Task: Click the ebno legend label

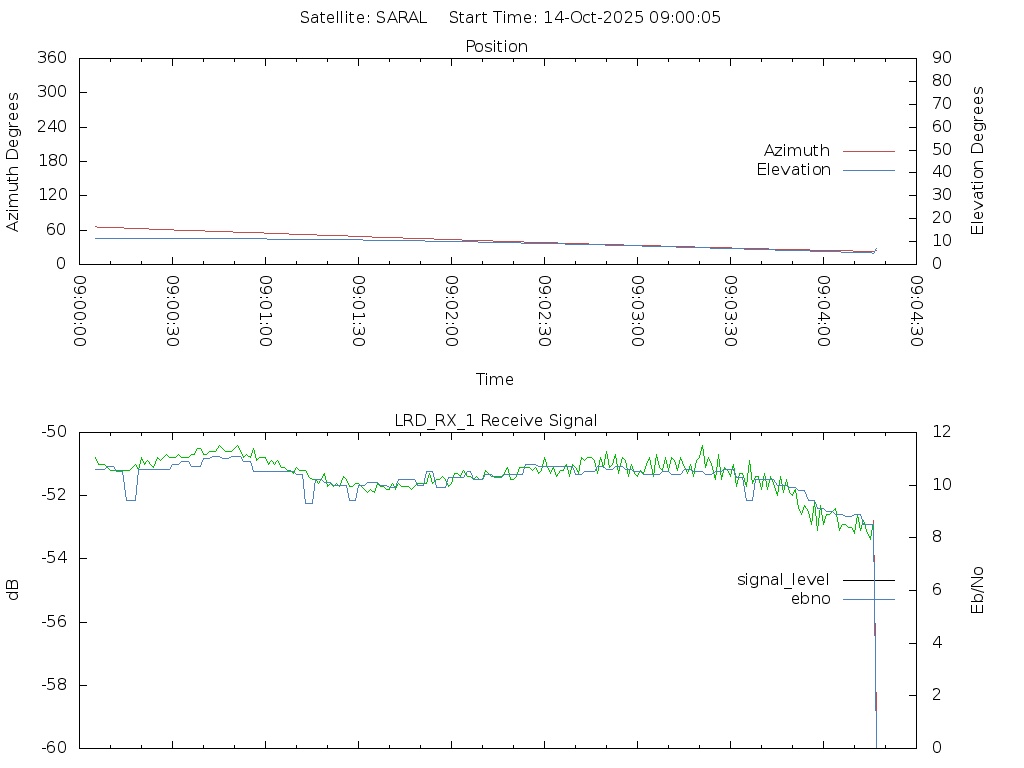Action: 810,599
